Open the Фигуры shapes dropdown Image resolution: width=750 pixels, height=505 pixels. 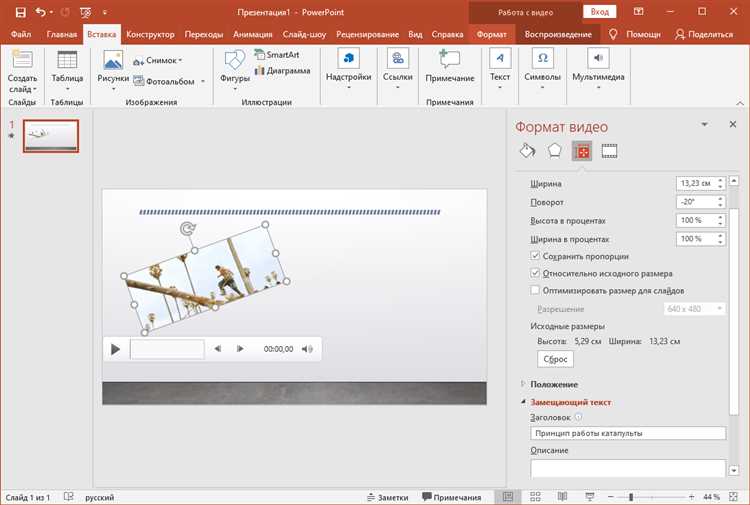(235, 79)
